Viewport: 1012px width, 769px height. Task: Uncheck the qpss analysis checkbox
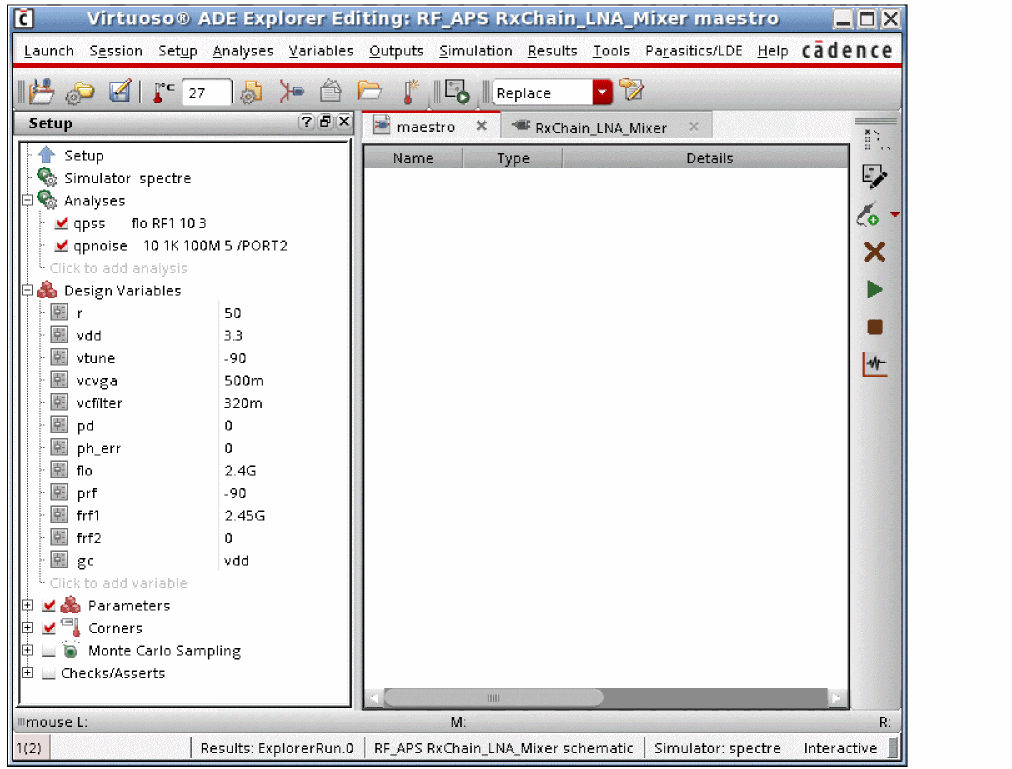(62, 224)
